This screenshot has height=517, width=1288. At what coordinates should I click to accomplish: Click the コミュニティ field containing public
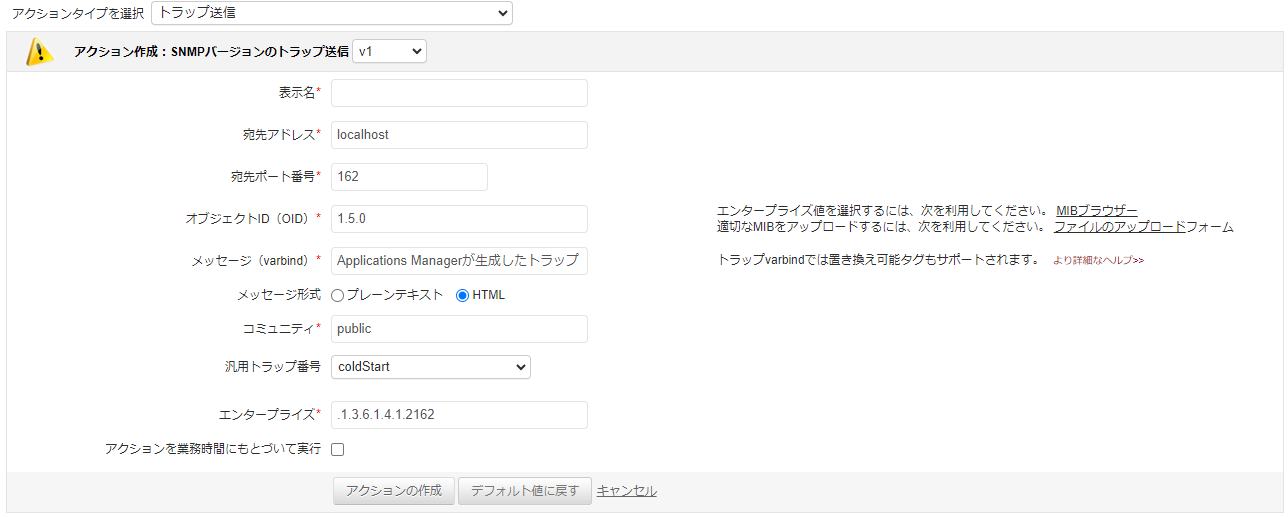point(459,329)
